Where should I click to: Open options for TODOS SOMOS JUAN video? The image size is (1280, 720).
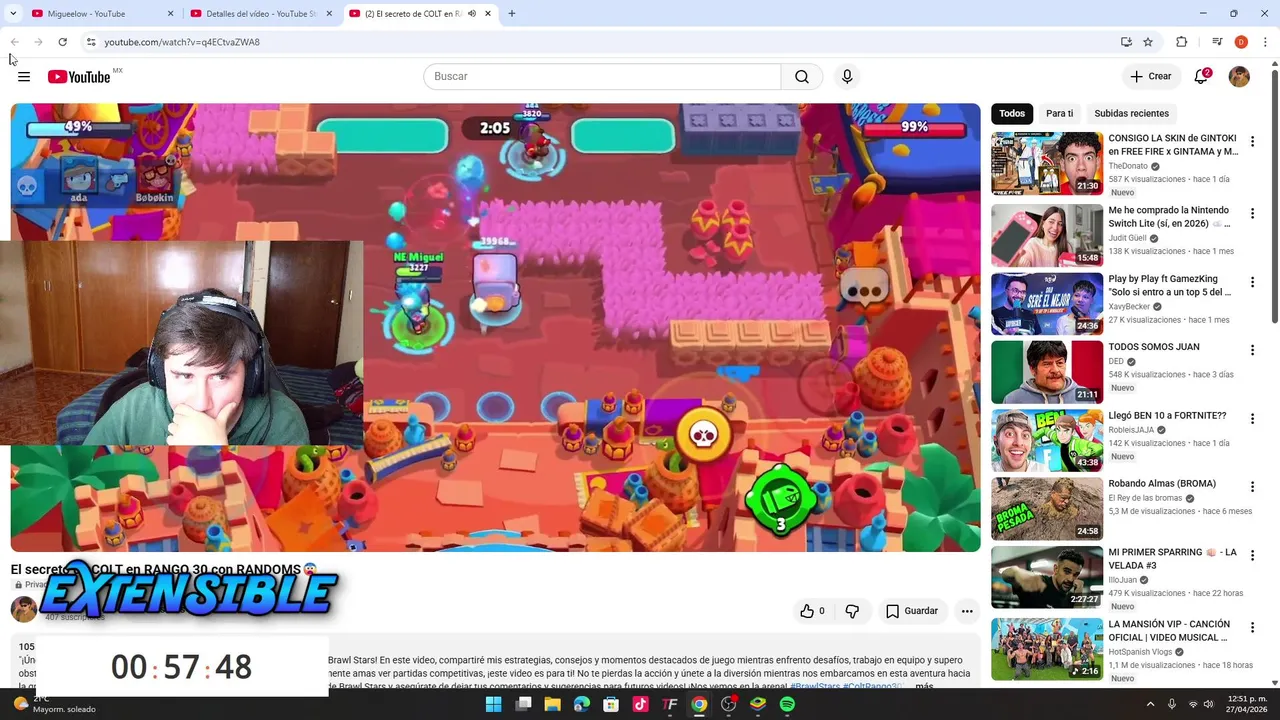(x=1252, y=351)
